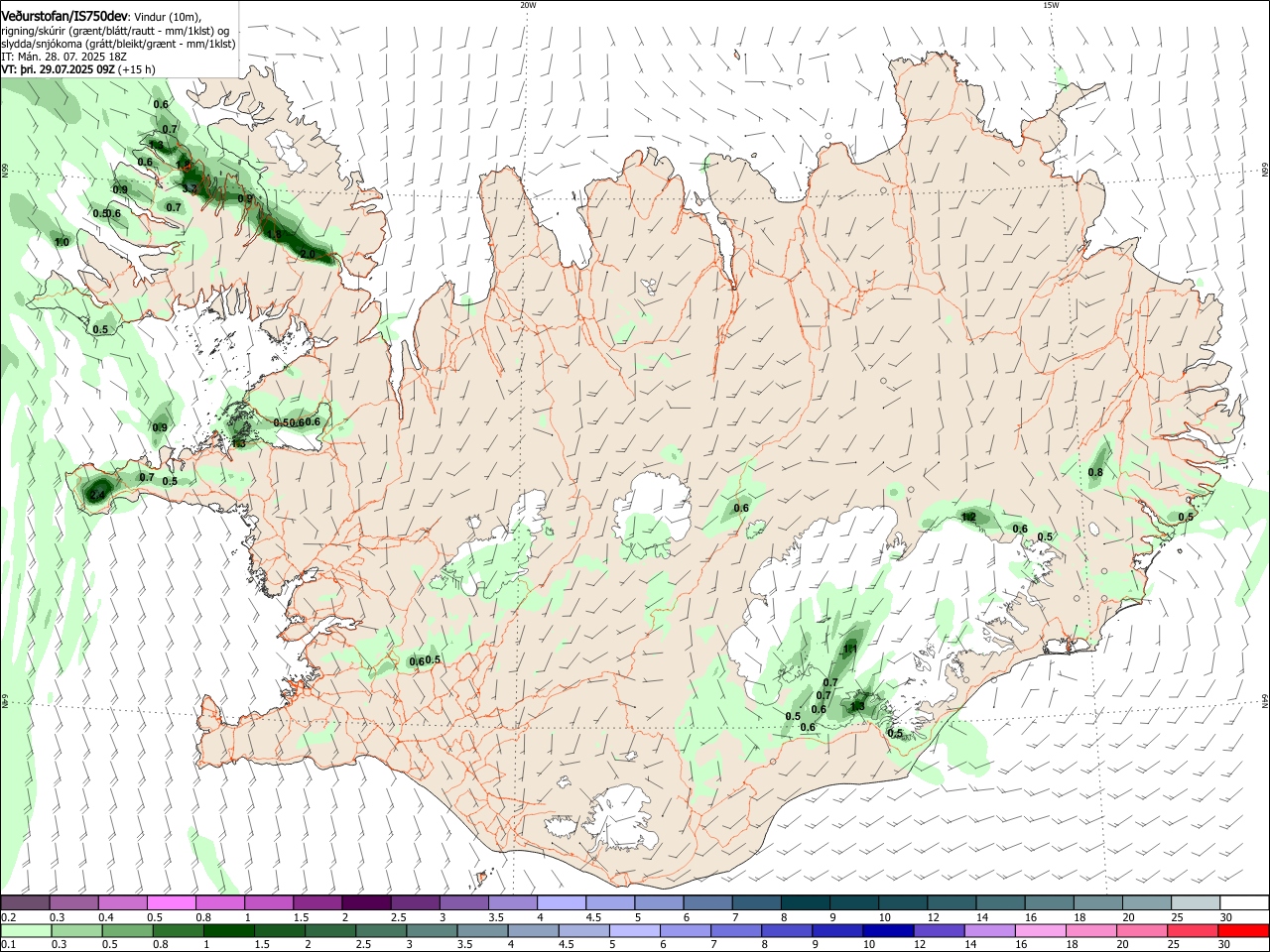The image size is (1270, 952).
Task: Pick the plum 0.2 swatch in top legend row
Action: [x=25, y=902]
